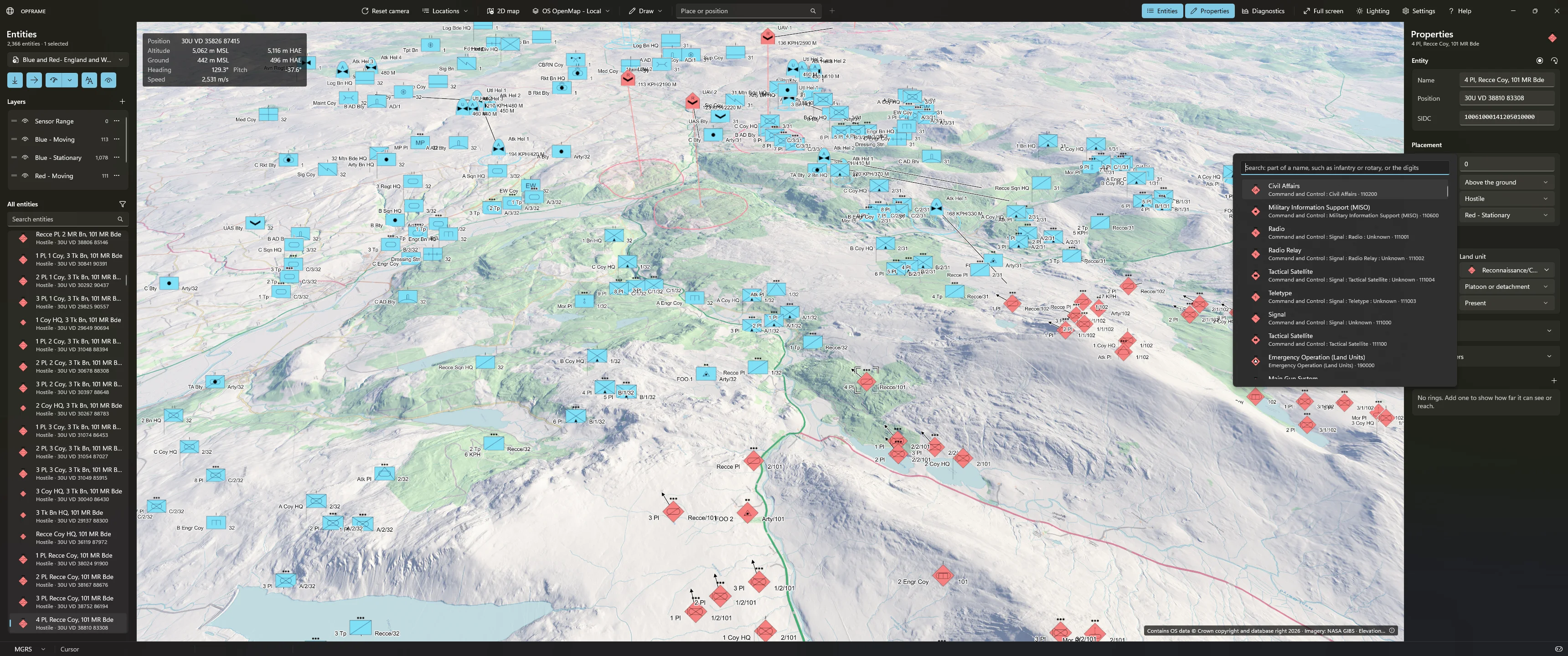
Task: Open the more options menu for Red - Moving layer
Action: (x=117, y=176)
